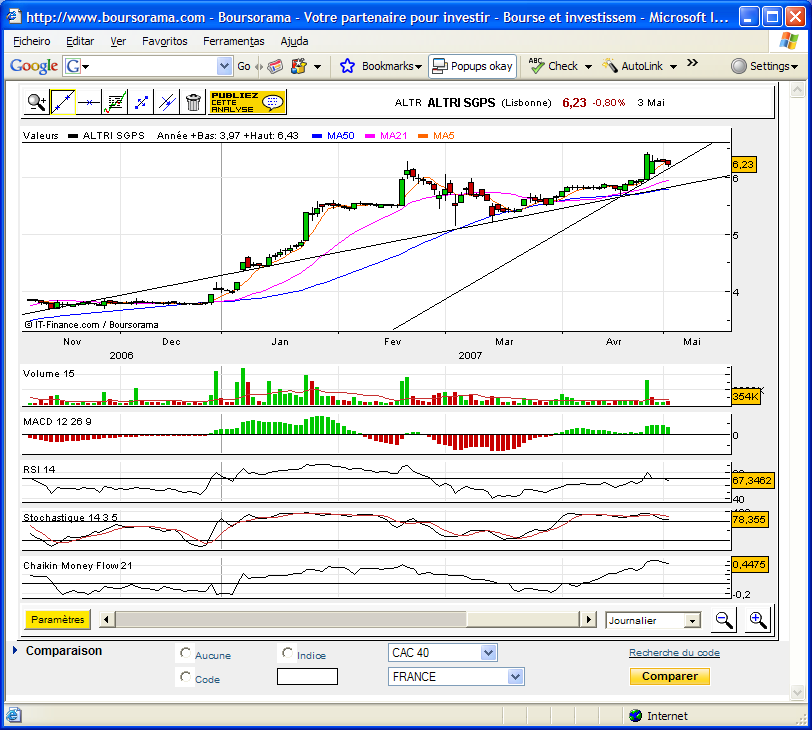The width and height of the screenshot is (812, 730).
Task: Select the zoom magnifier chart tool
Action: click(x=37, y=102)
